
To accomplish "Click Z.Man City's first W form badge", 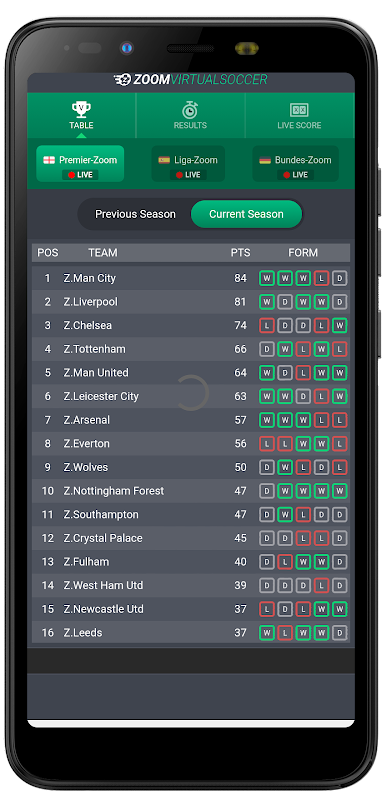I will click(267, 278).
